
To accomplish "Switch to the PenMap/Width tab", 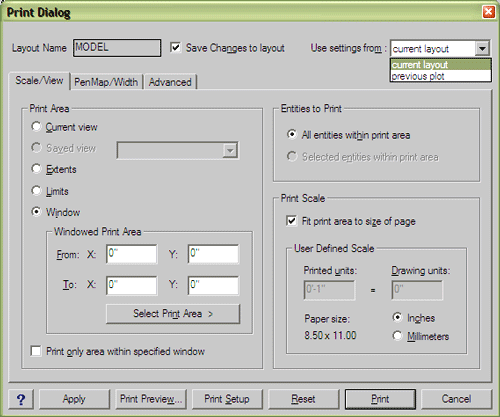I will [x=106, y=82].
